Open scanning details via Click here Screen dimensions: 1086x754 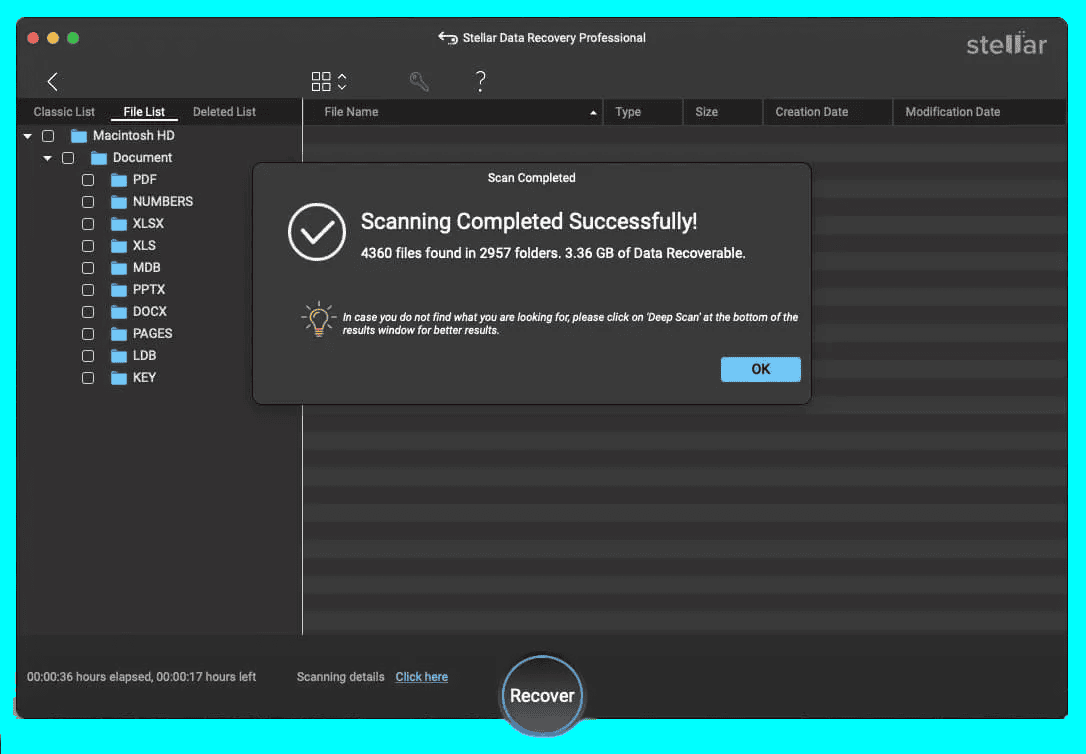pos(421,677)
